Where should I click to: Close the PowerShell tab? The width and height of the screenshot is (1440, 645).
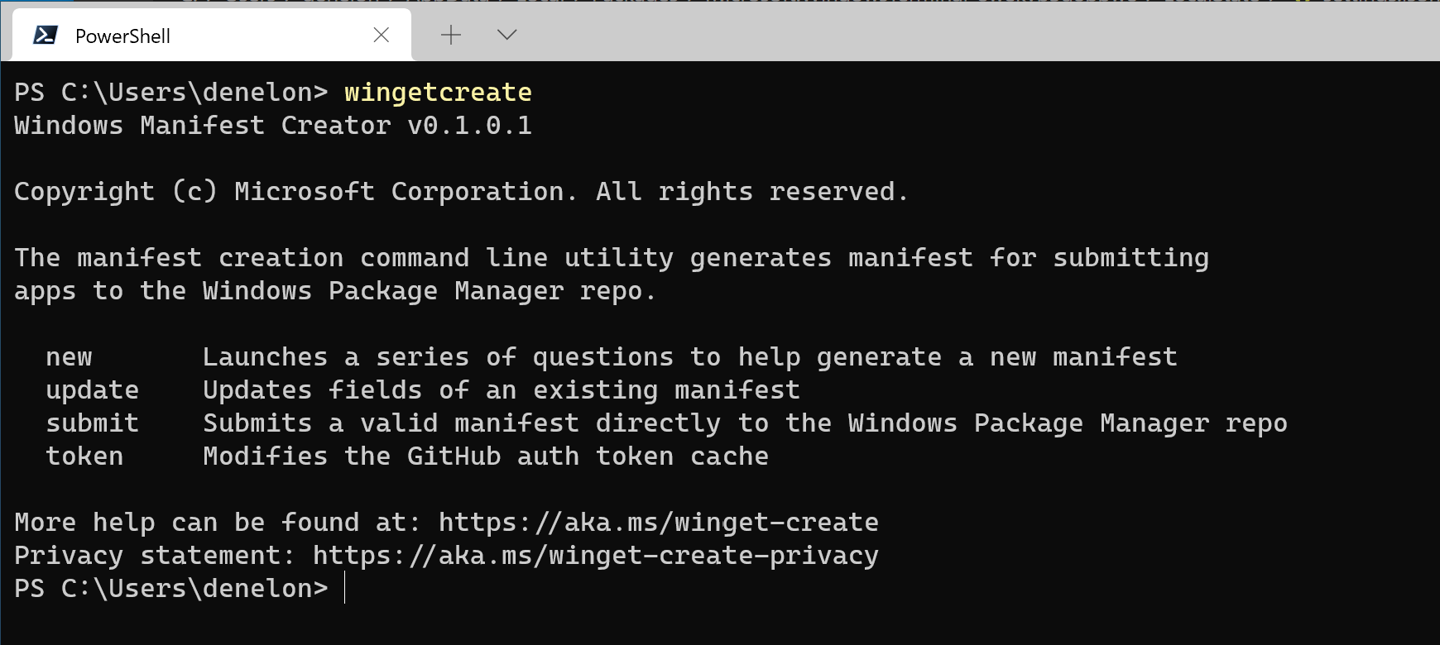pos(380,34)
